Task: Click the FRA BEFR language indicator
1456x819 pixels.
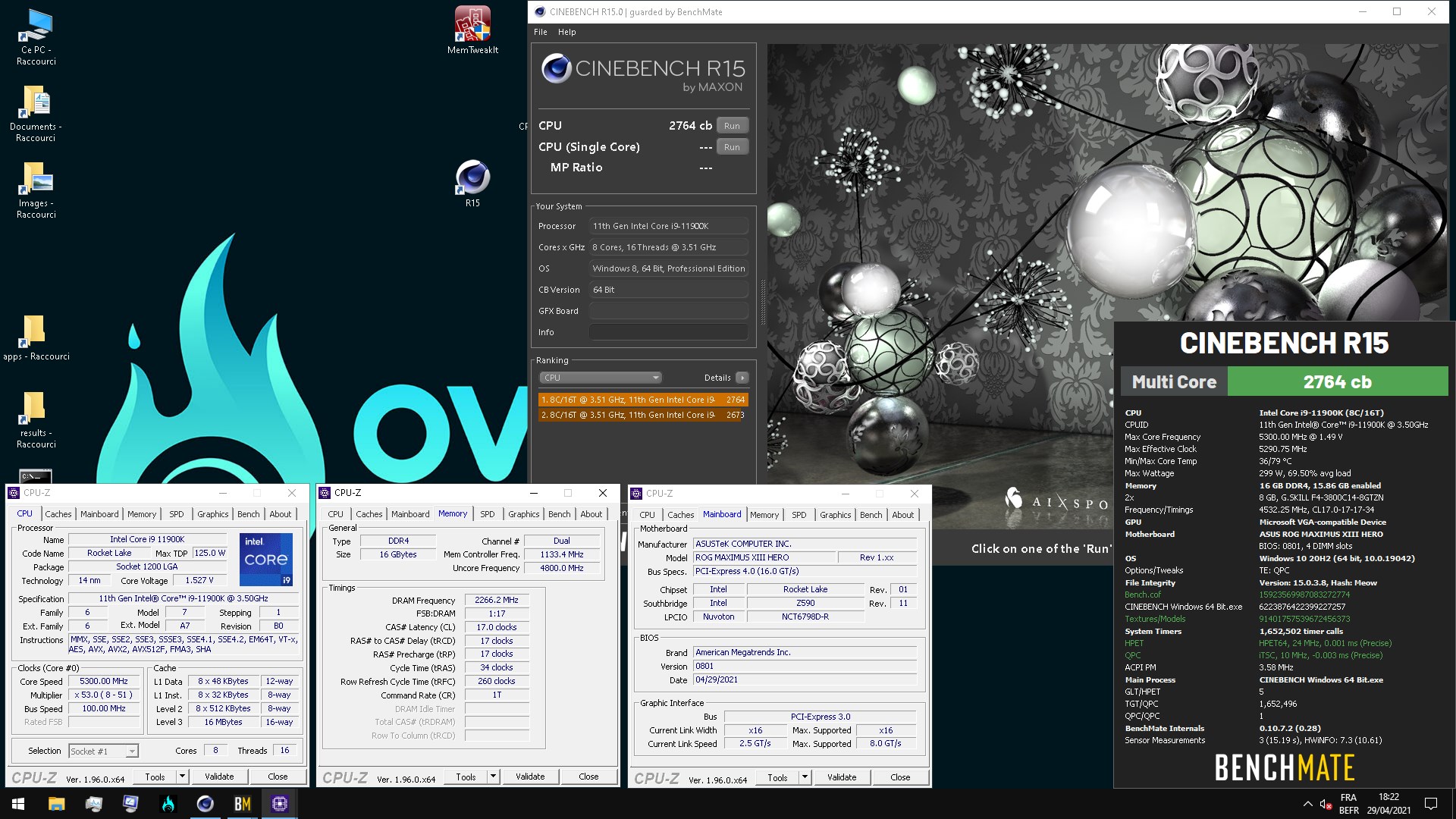Action: click(x=1348, y=804)
